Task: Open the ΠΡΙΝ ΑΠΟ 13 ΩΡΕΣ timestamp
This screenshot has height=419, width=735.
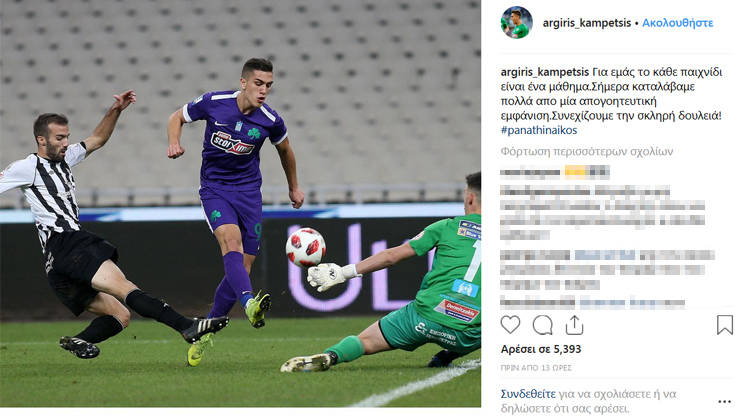Action: 536,368
